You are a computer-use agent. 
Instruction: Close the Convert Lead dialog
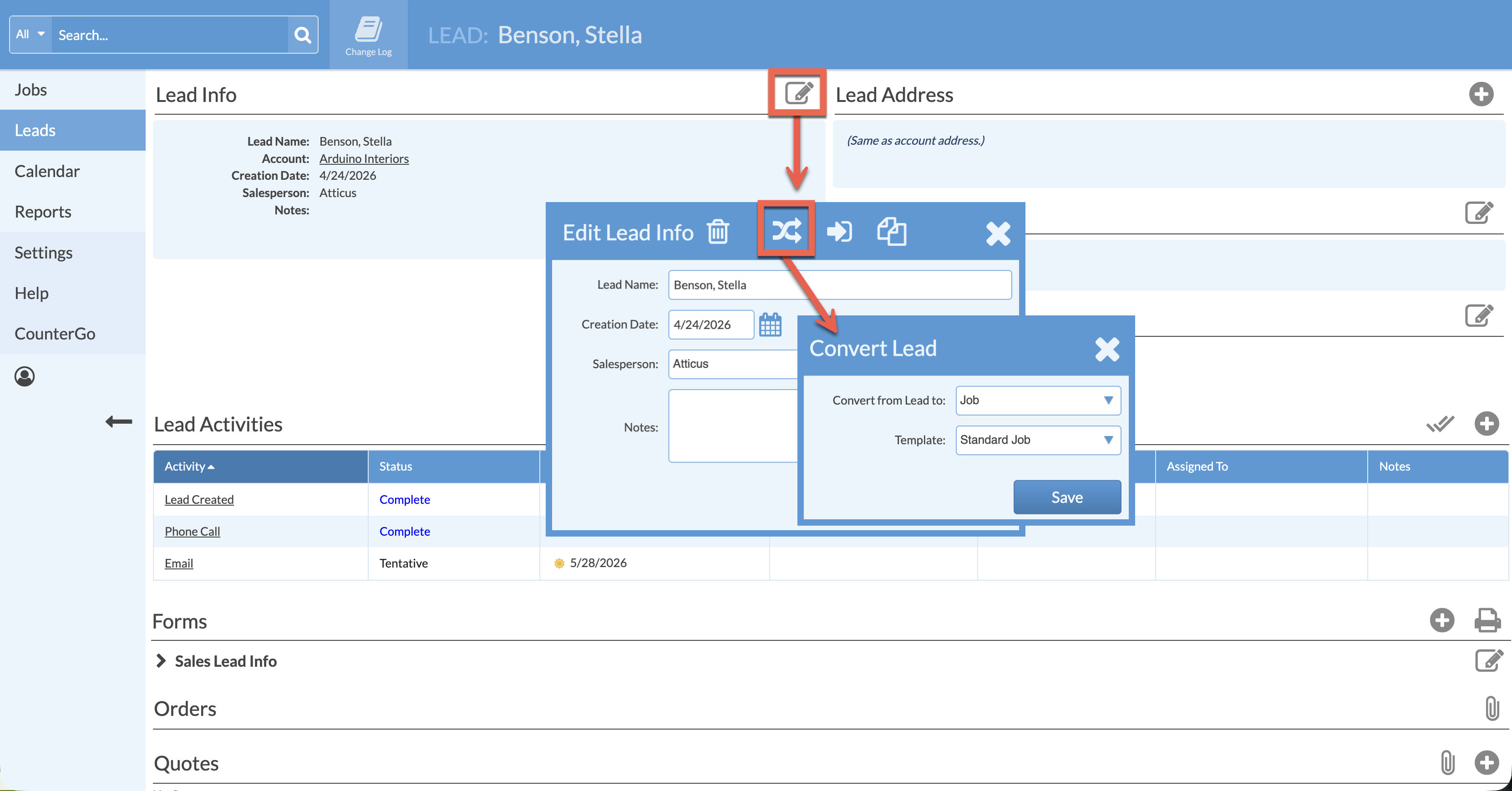point(1107,349)
